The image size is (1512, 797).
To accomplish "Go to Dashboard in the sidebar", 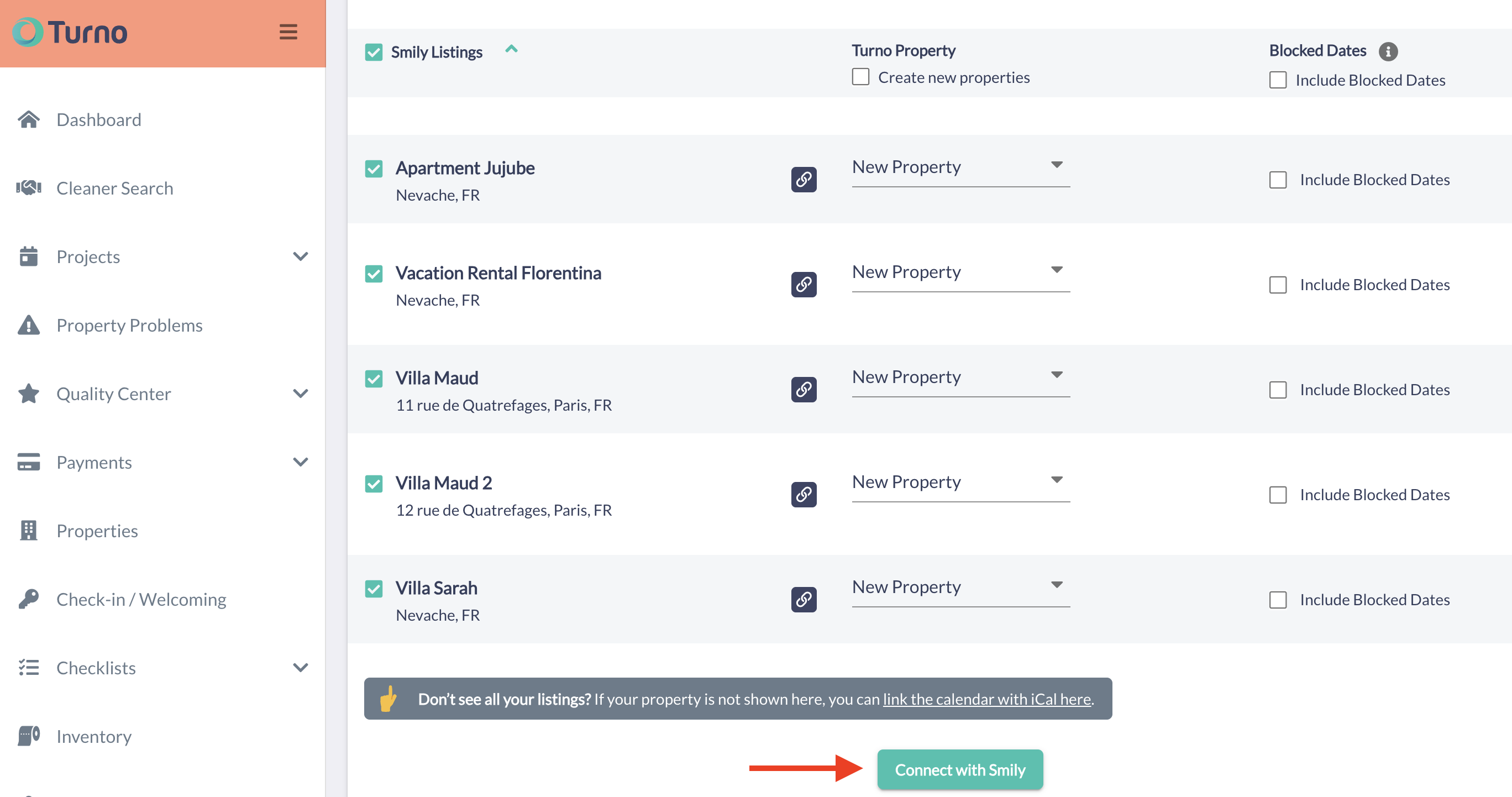I will click(98, 120).
